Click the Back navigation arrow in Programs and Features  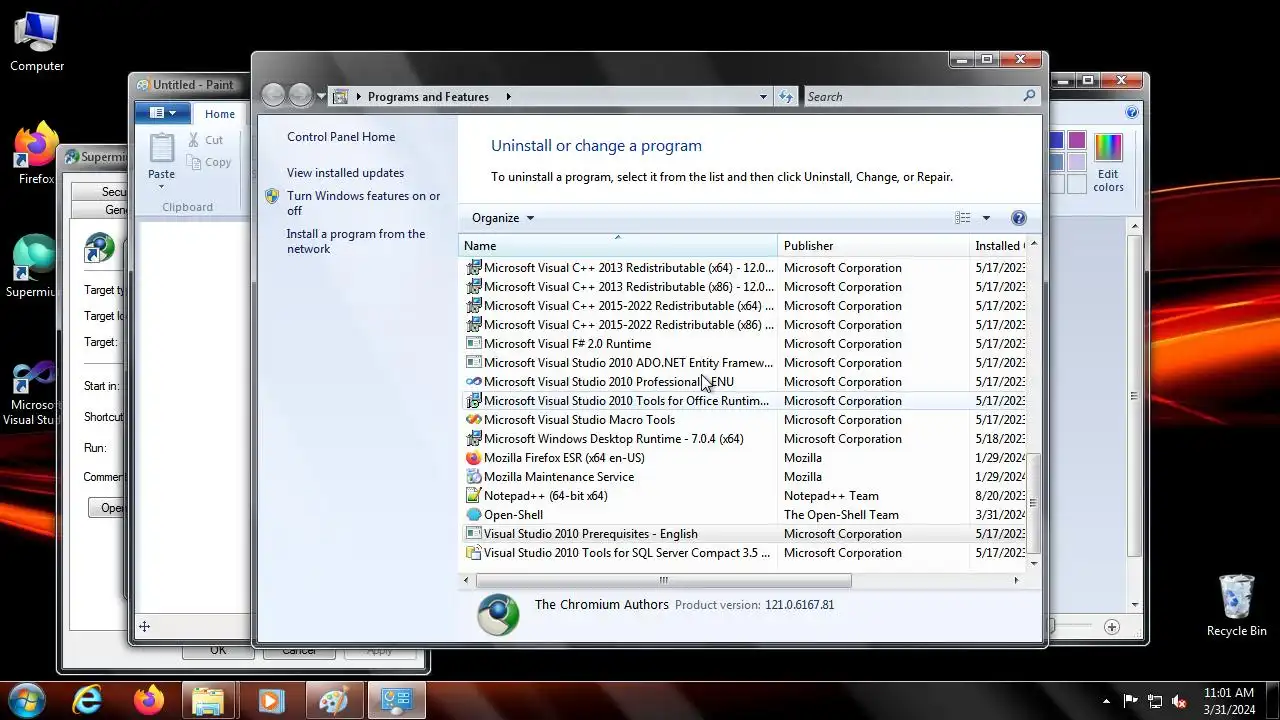click(273, 96)
